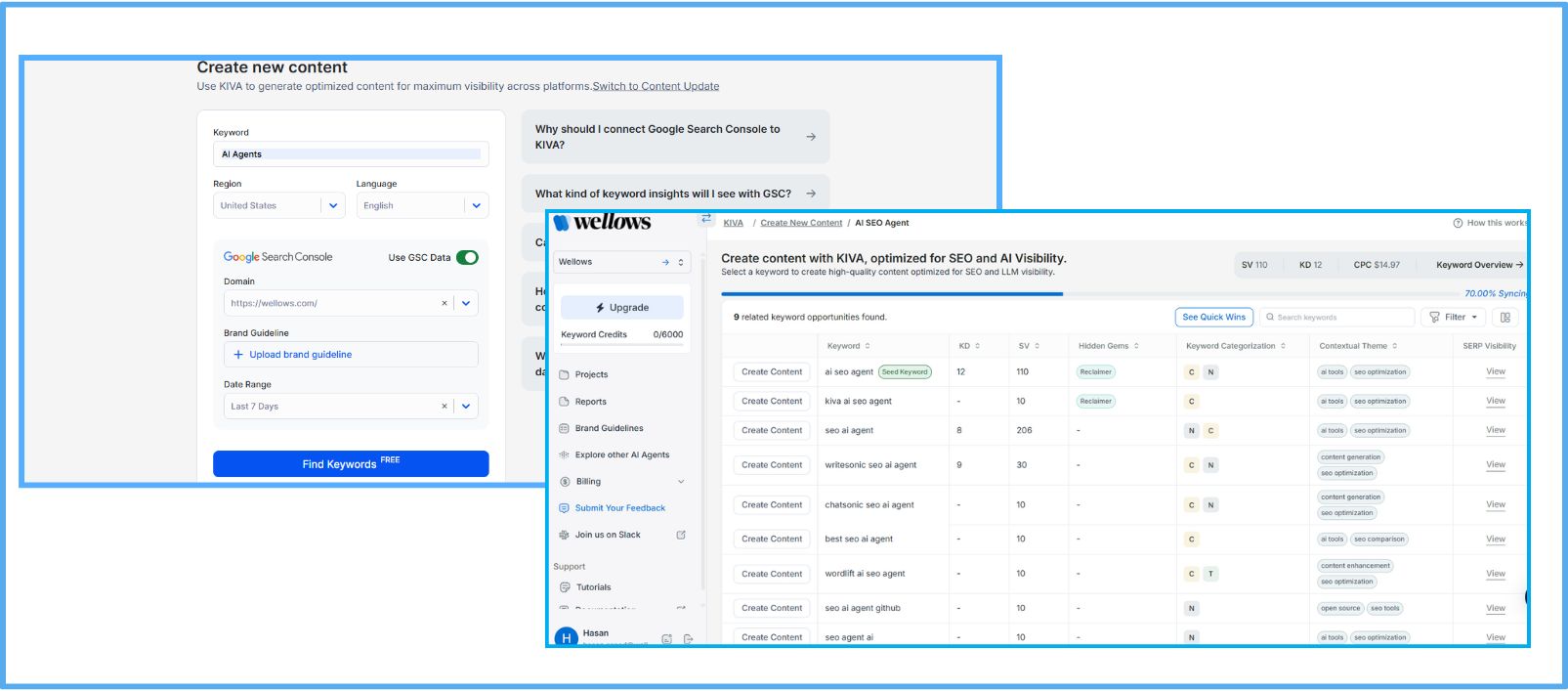Expand Why should I connect Google Search Console

coord(675,137)
